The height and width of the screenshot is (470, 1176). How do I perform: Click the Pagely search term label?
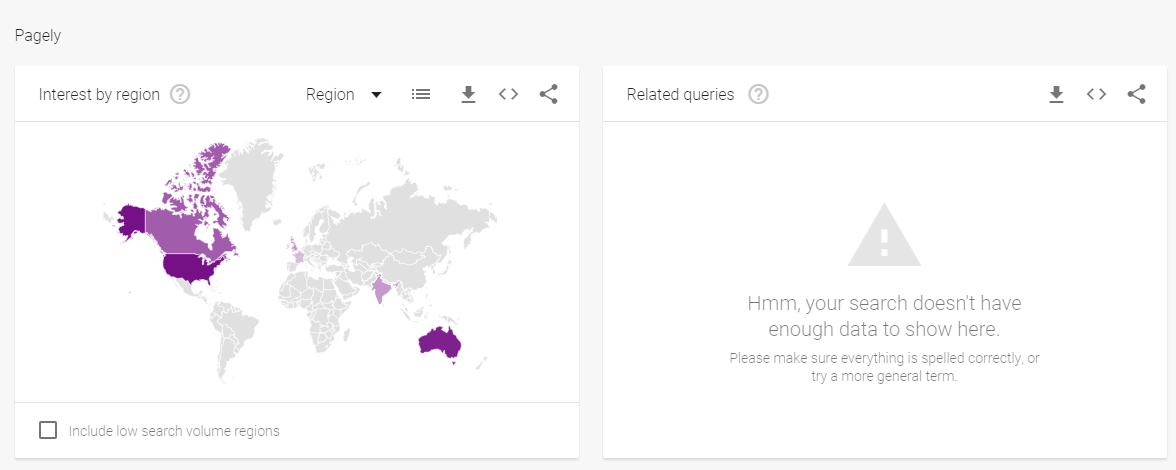click(x=38, y=36)
